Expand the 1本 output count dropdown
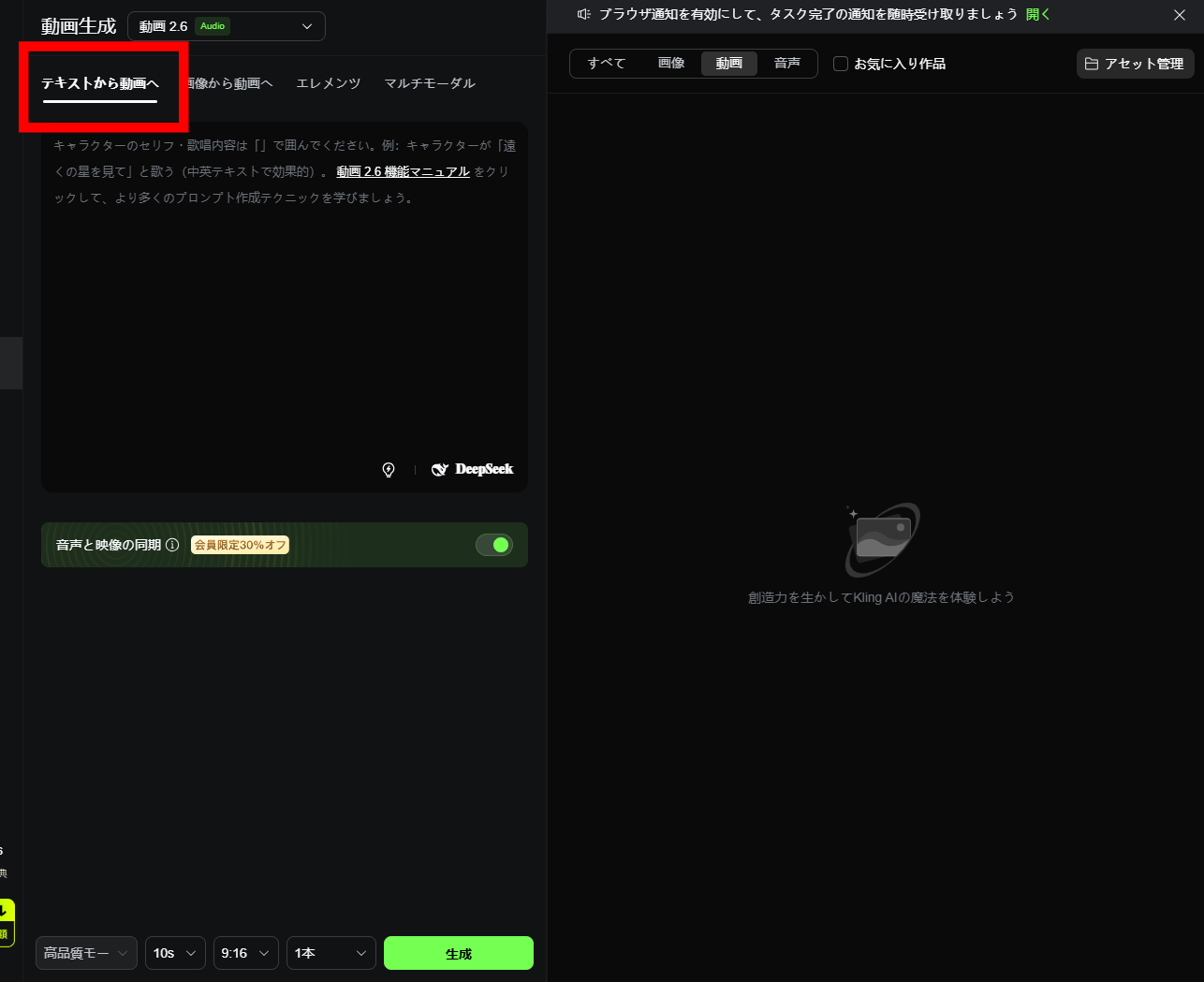The height and width of the screenshot is (982, 1204). pos(330,953)
